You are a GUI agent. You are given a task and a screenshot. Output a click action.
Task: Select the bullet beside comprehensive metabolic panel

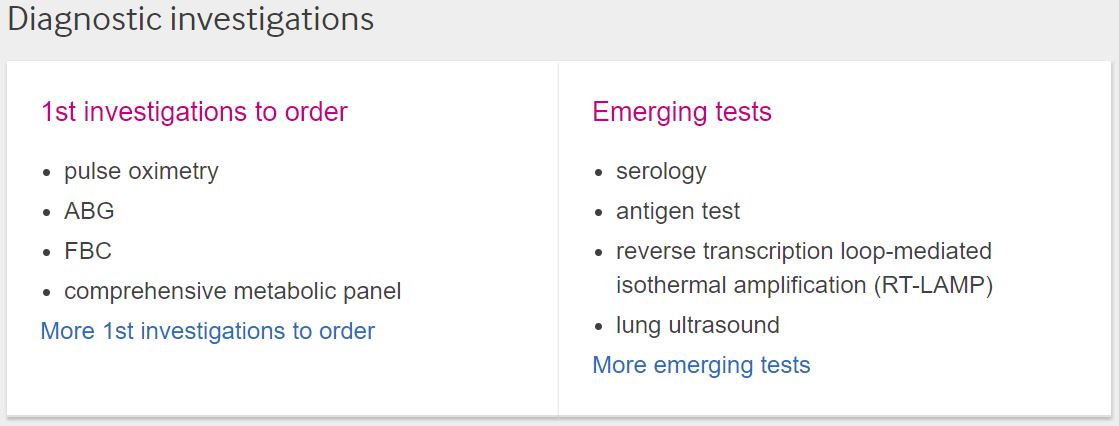coord(47,293)
